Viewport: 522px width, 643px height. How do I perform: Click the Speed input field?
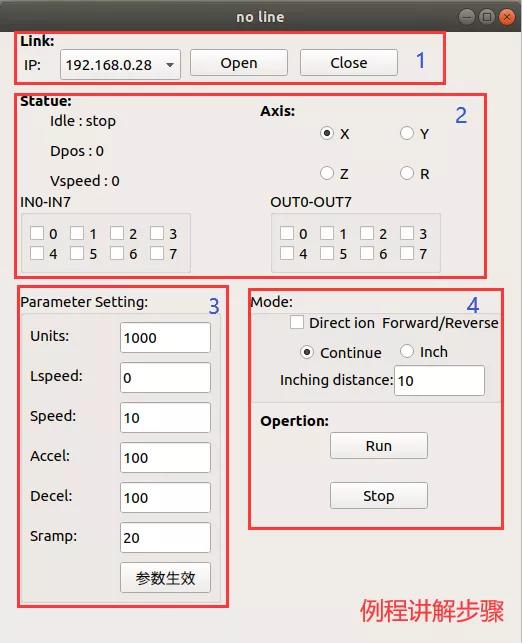pos(165,417)
